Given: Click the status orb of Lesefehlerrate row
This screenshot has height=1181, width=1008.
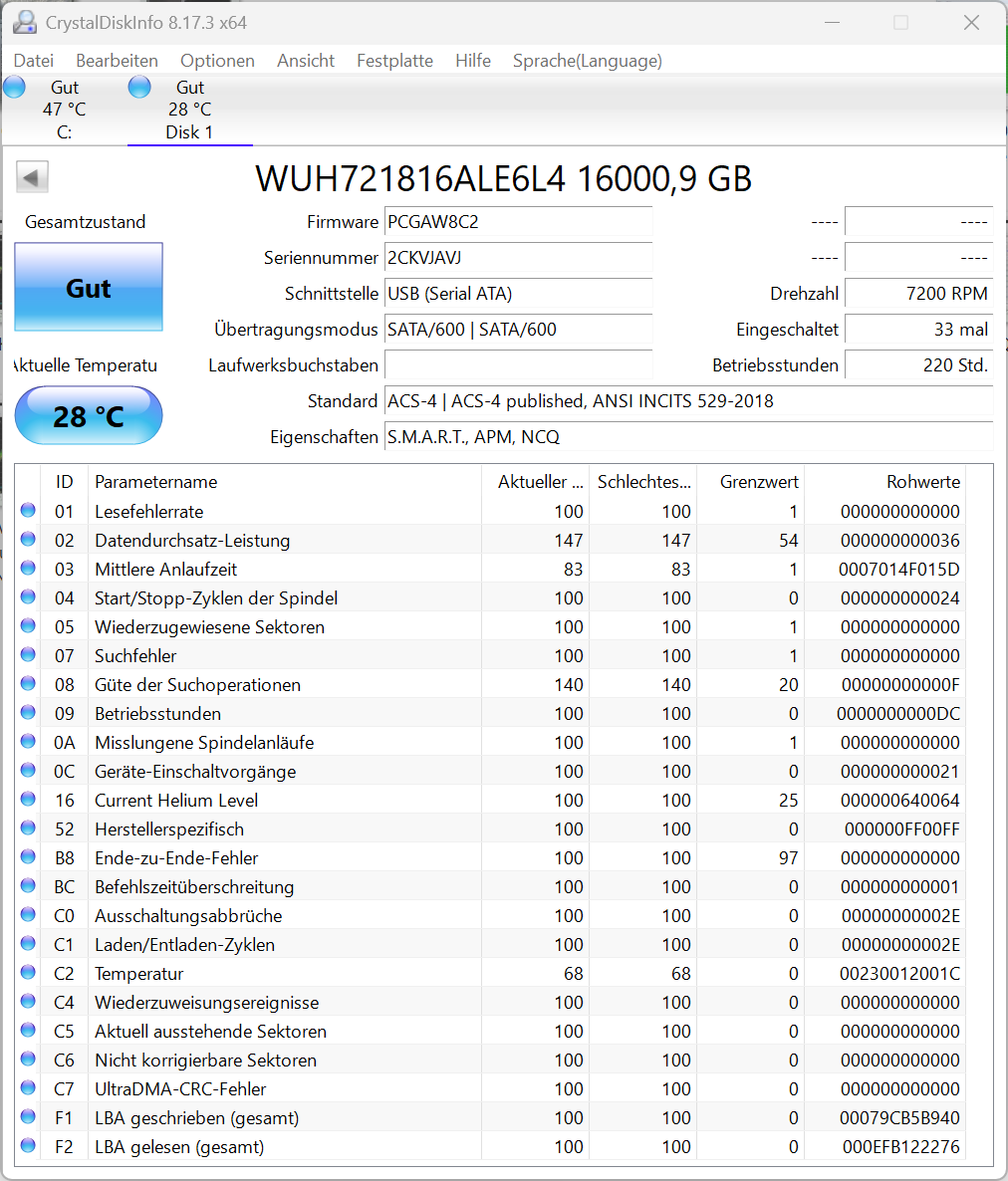Looking at the screenshot, I should click(28, 510).
